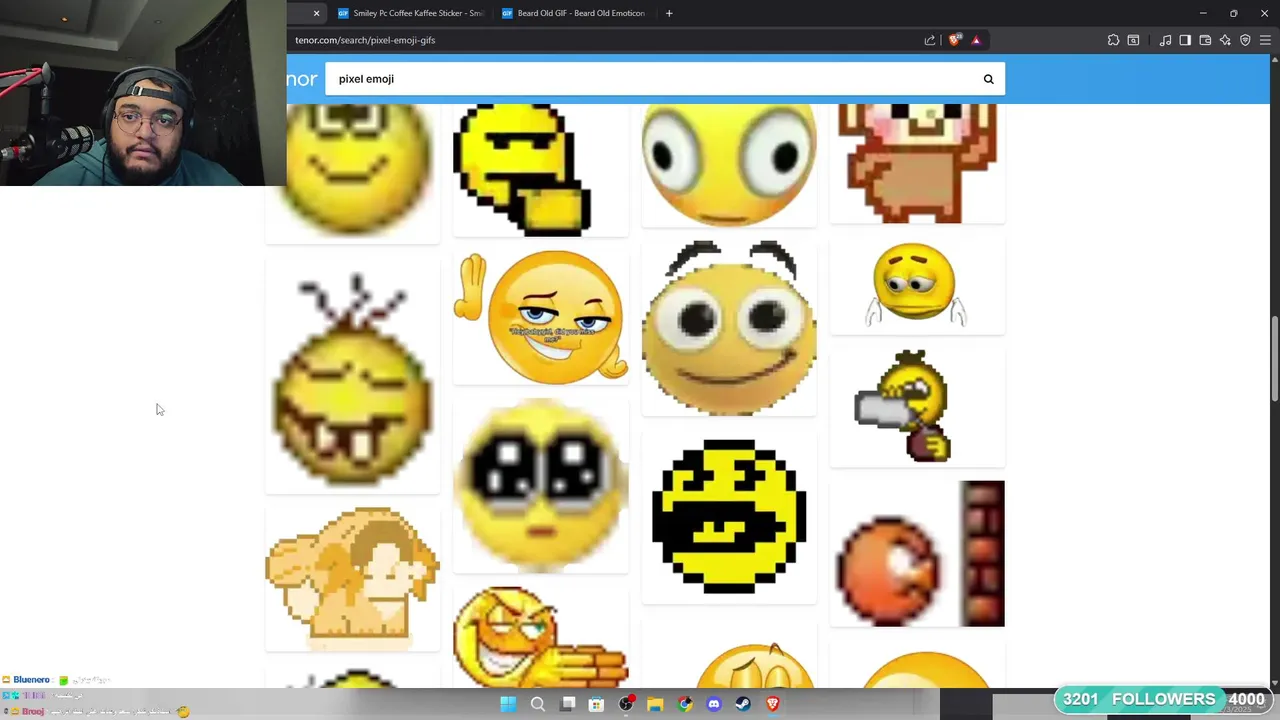Open the sparkly black-eyed pleading emoji GIF
1280x720 pixels.
click(540, 485)
